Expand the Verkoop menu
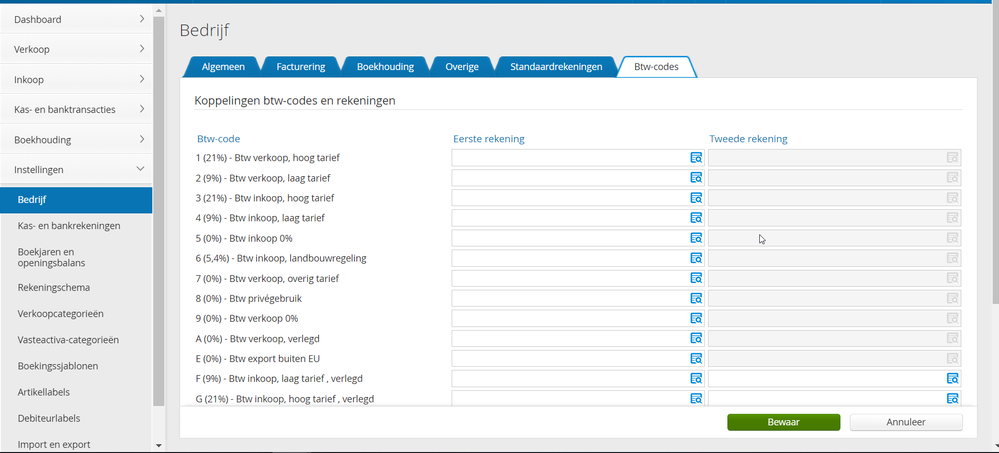Screen dimensions: 999x453 [x=76, y=49]
